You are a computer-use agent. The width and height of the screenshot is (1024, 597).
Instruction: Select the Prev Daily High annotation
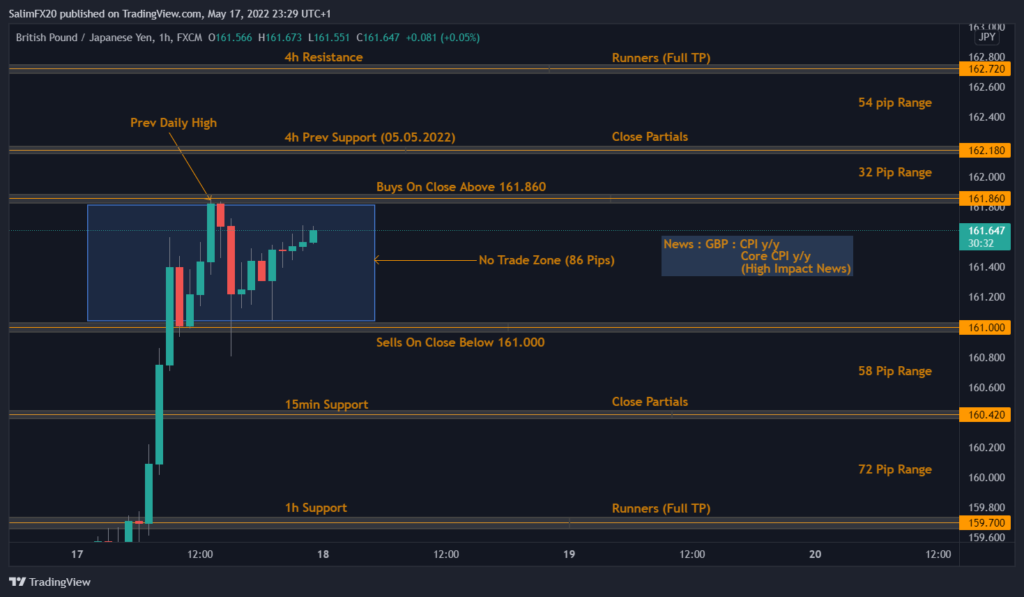click(x=173, y=123)
